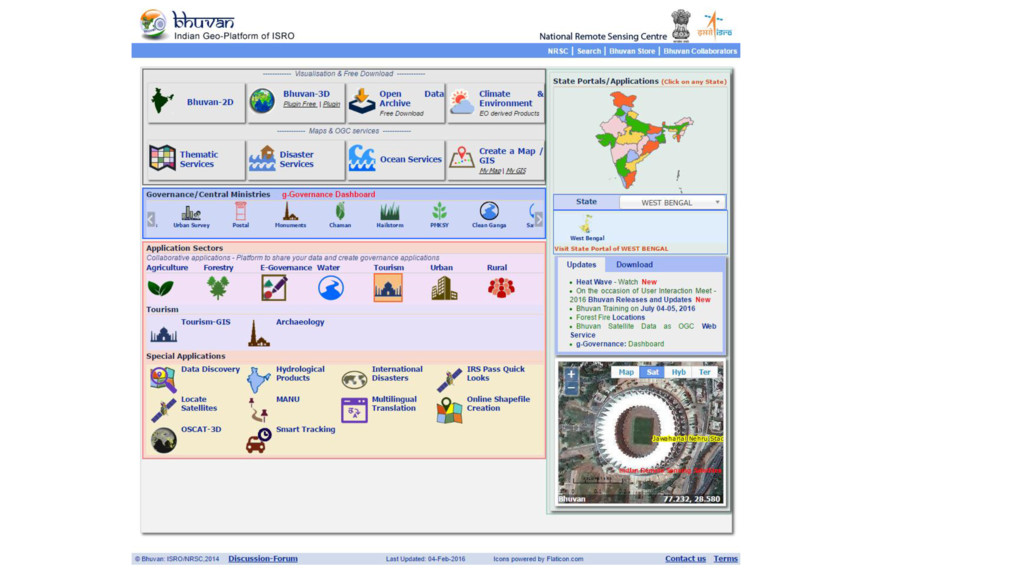Click the Bhuvan logo

217,25
